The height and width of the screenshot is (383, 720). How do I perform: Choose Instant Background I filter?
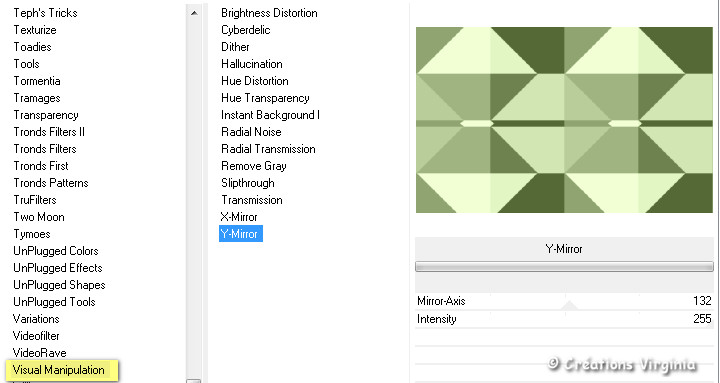pos(270,115)
